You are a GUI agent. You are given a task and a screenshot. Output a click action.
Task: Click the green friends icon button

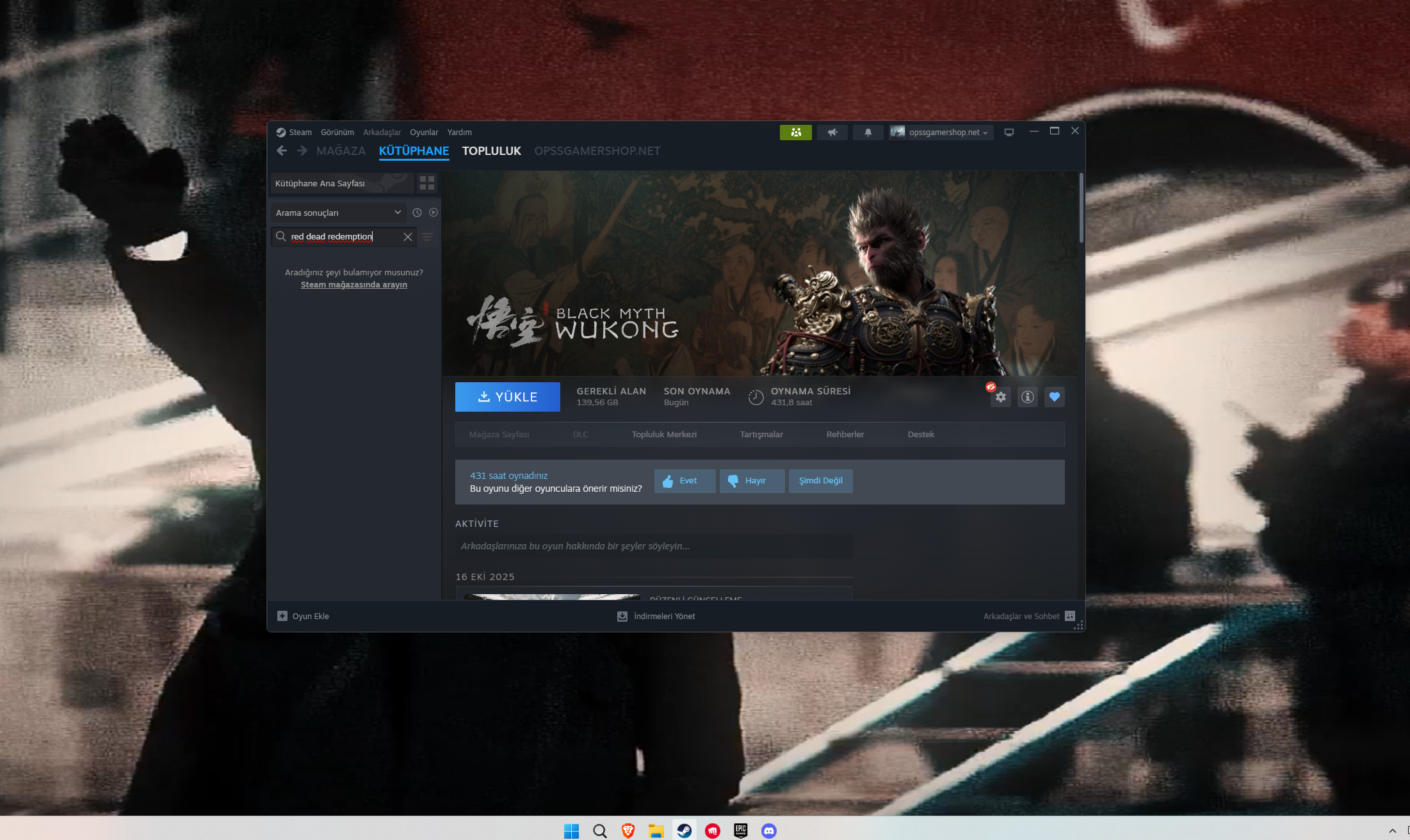795,133
